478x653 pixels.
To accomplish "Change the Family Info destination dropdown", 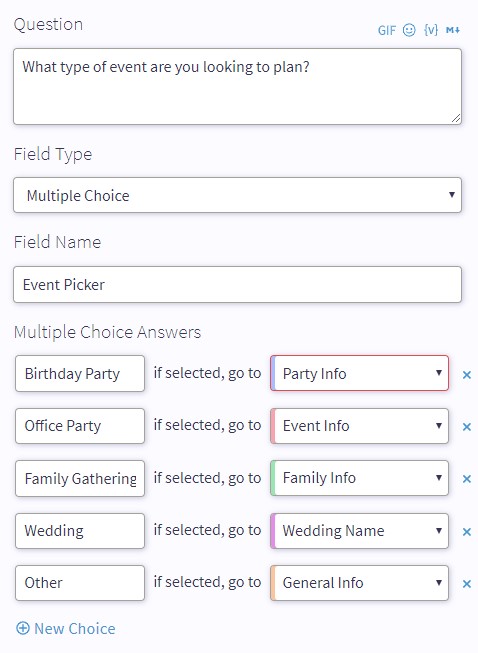I will (x=359, y=478).
